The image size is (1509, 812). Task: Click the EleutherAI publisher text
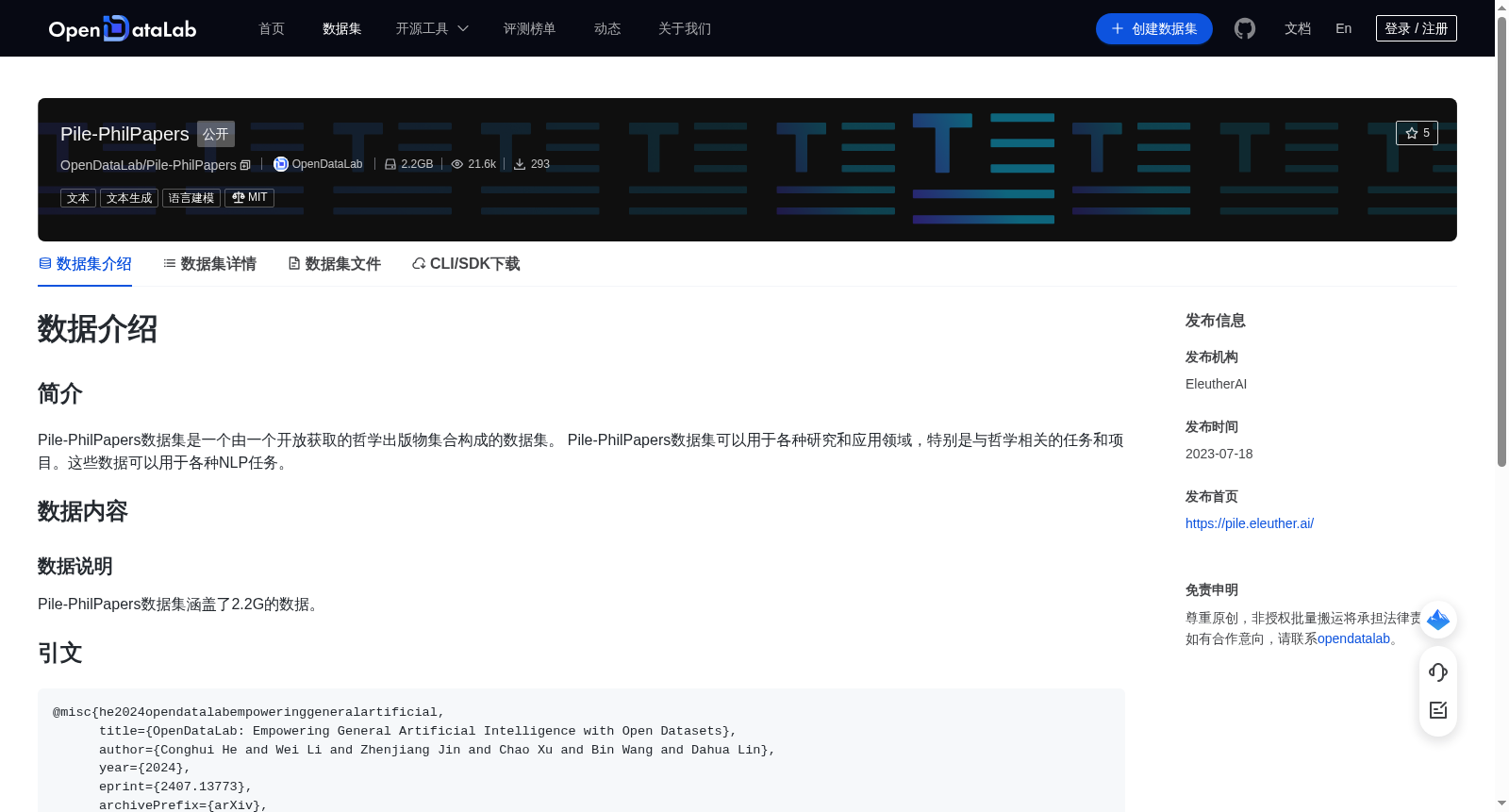click(1216, 384)
